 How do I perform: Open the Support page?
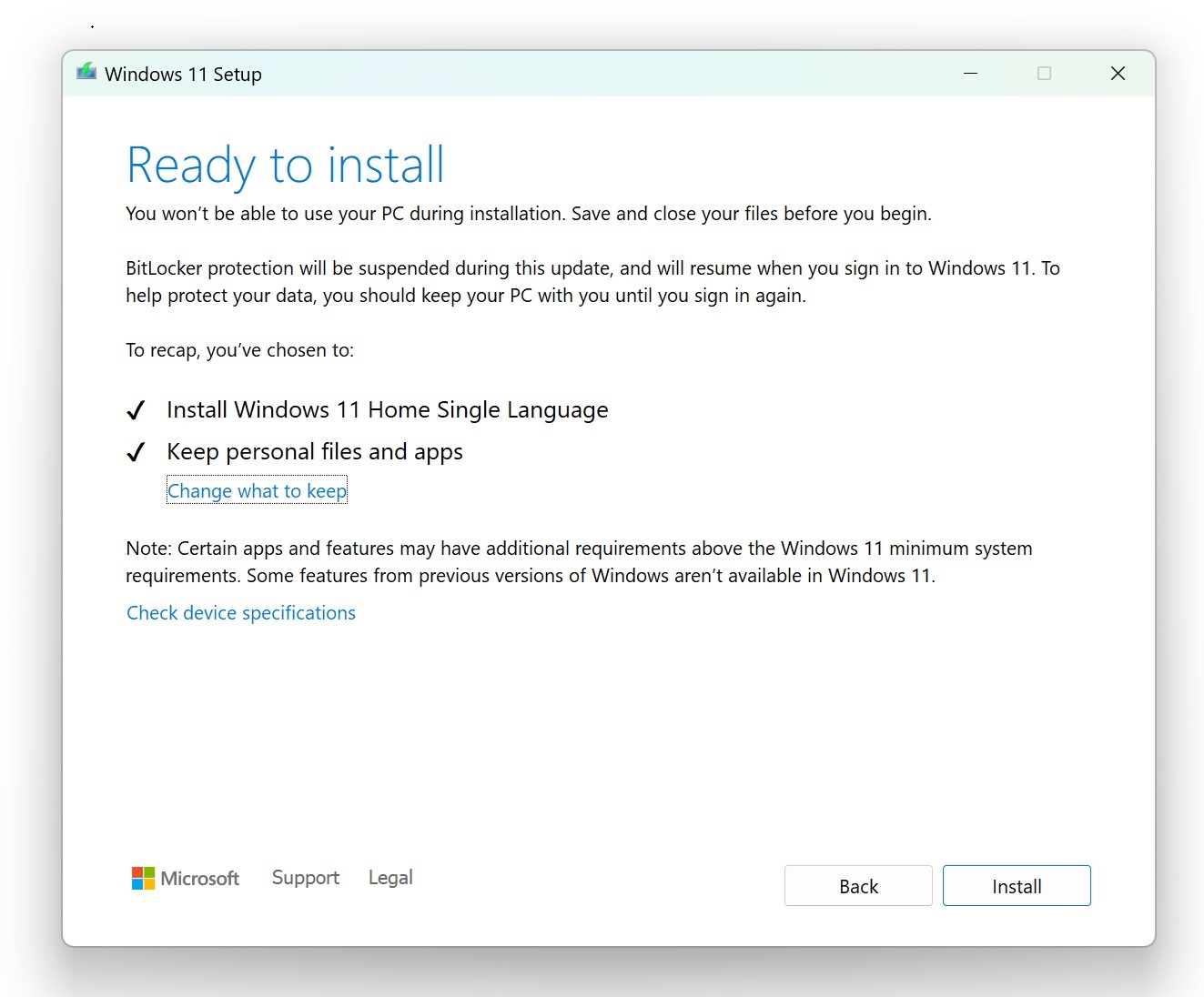tap(305, 877)
